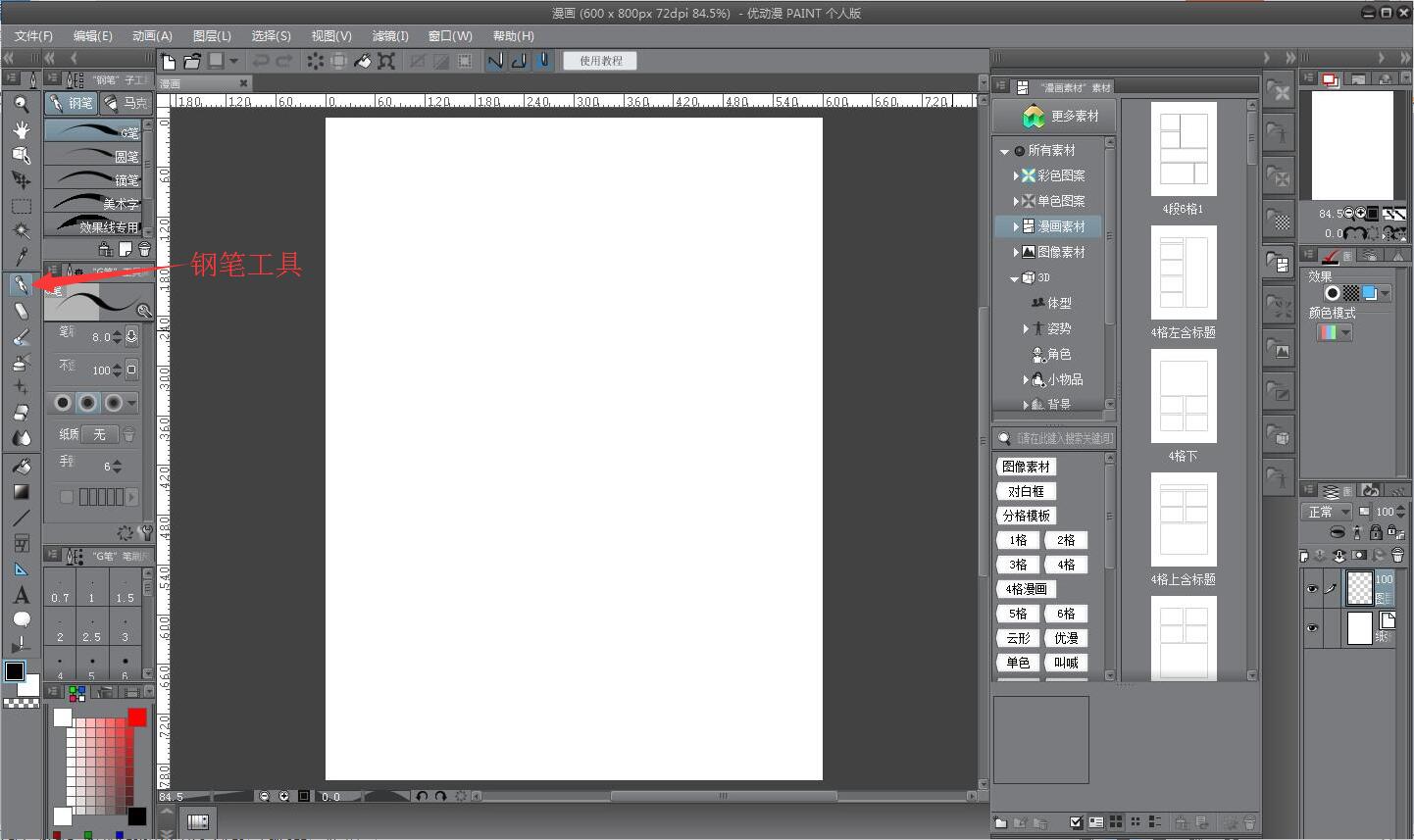Select the paint bucket fill tool

(21, 467)
